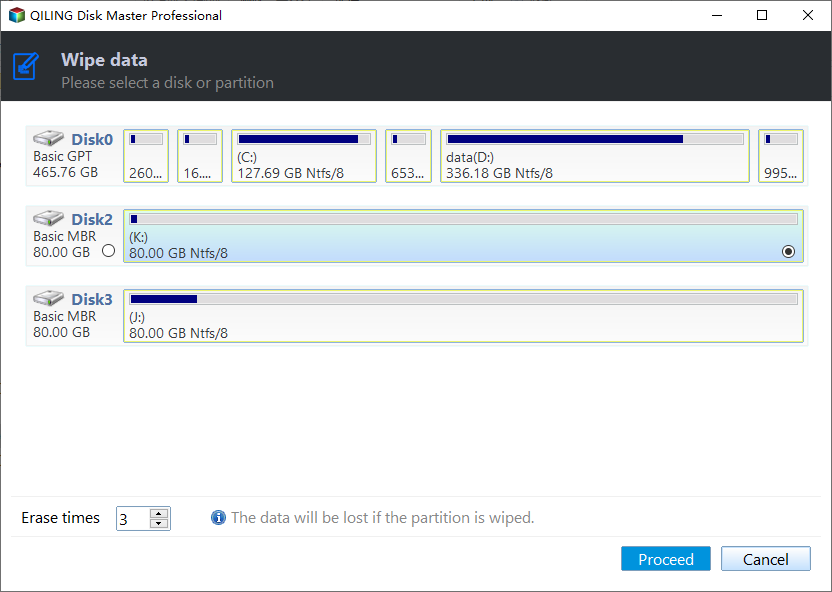Select the (J:) 80.00 GB partition
The width and height of the screenshot is (832, 592).
pyautogui.click(x=463, y=316)
